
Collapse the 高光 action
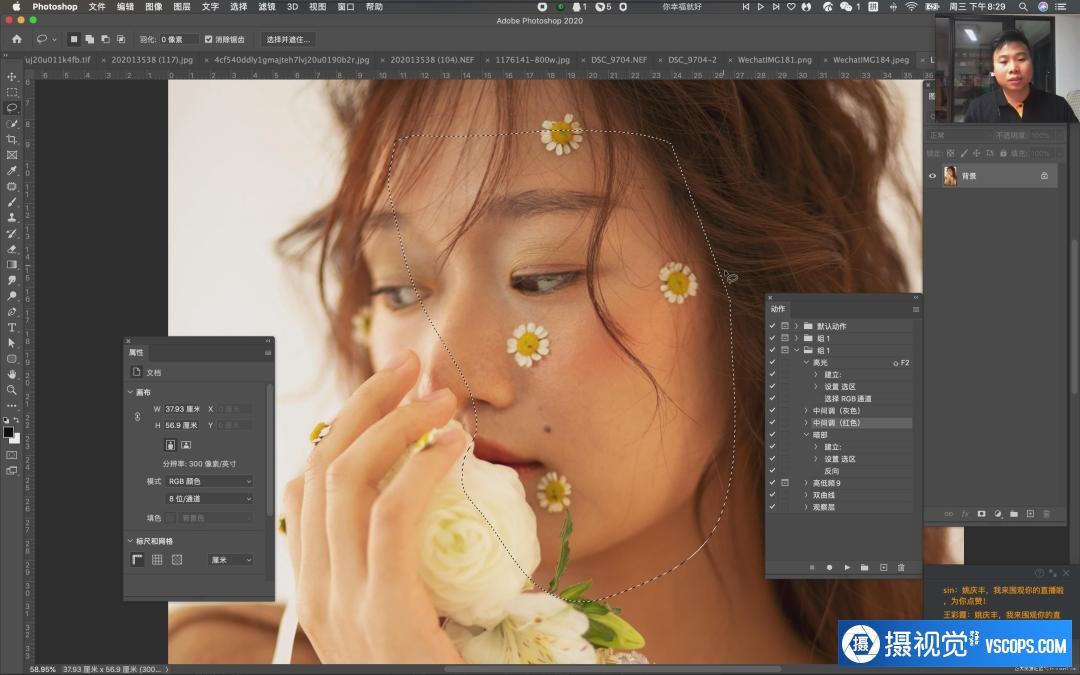(x=807, y=362)
